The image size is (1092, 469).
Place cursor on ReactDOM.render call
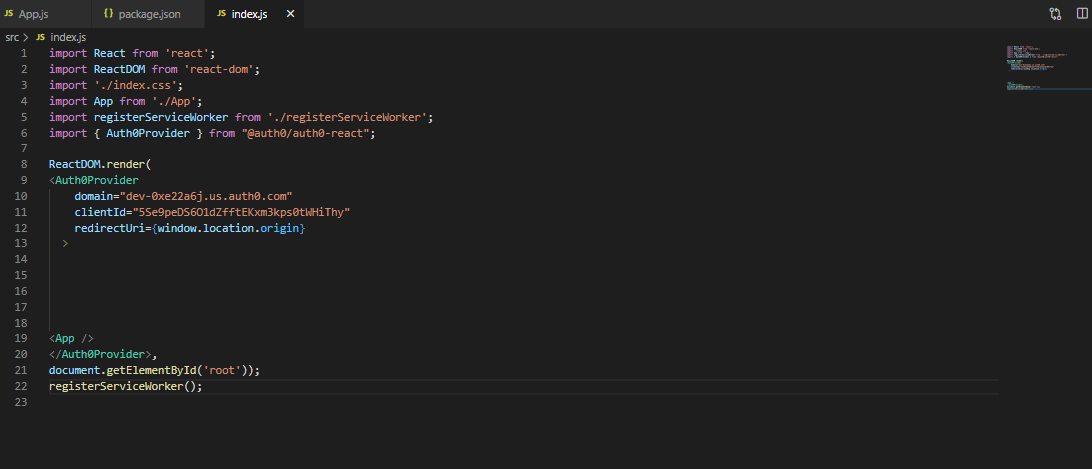pos(98,164)
